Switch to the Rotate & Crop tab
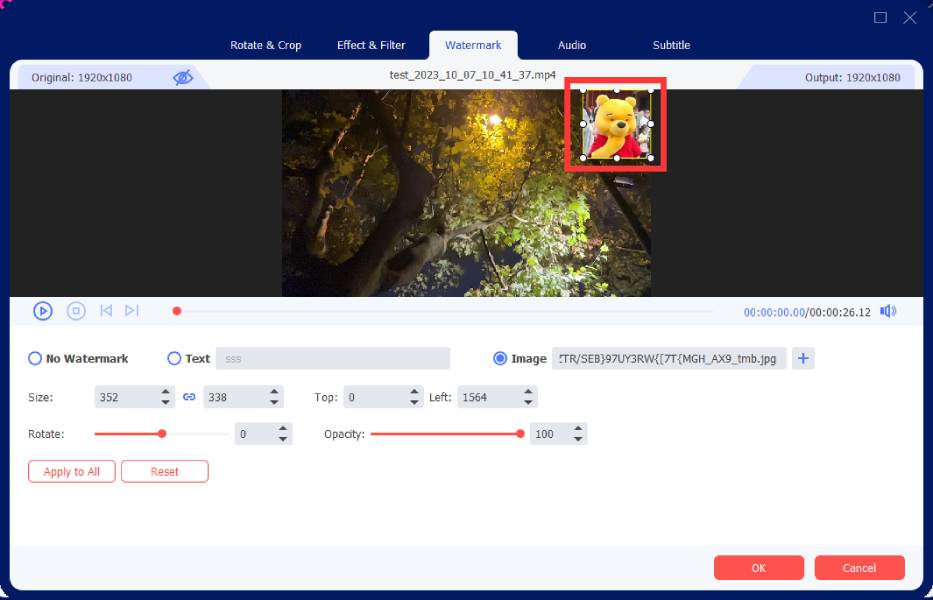 [265, 45]
